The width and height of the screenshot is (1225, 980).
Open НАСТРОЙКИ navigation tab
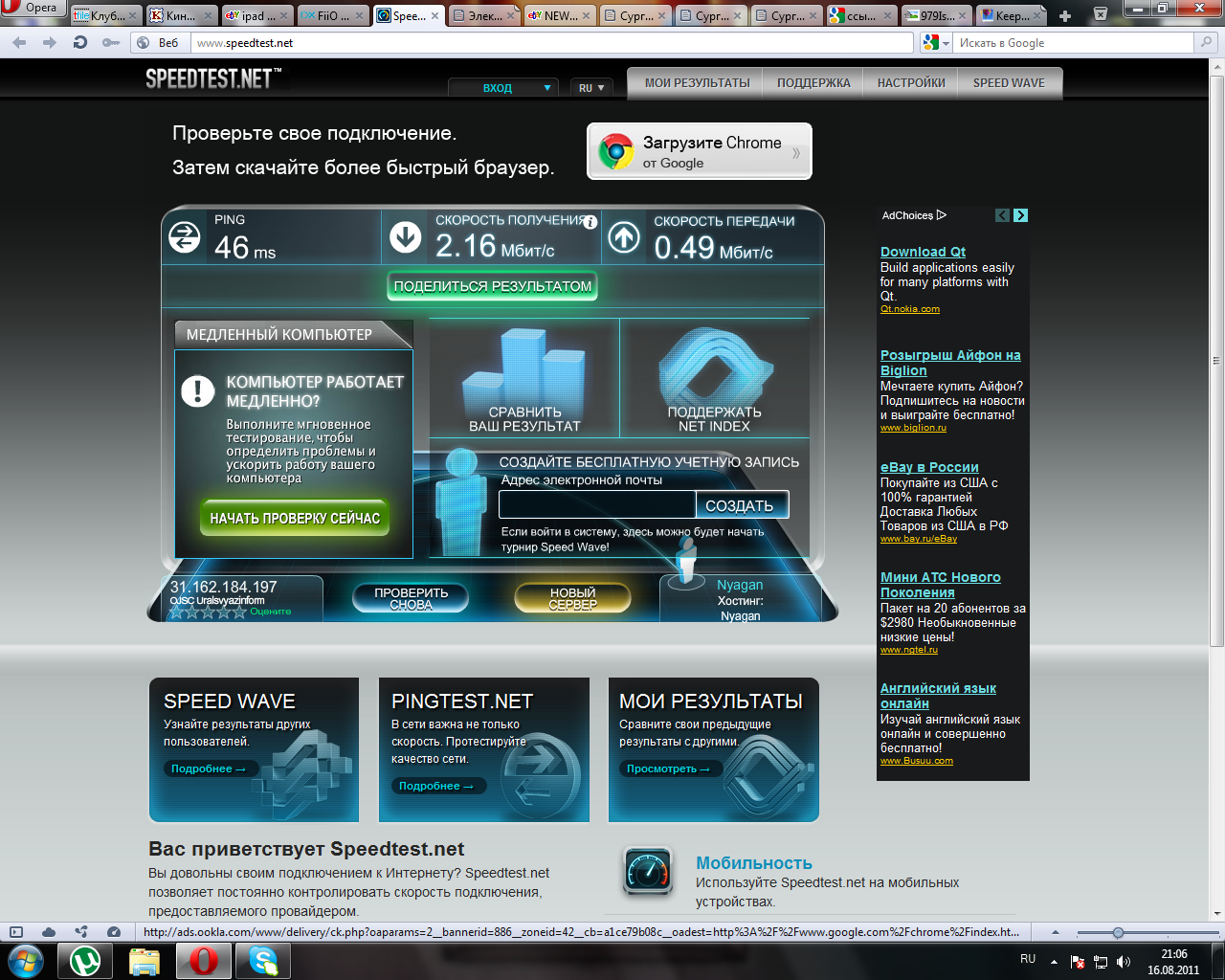911,83
